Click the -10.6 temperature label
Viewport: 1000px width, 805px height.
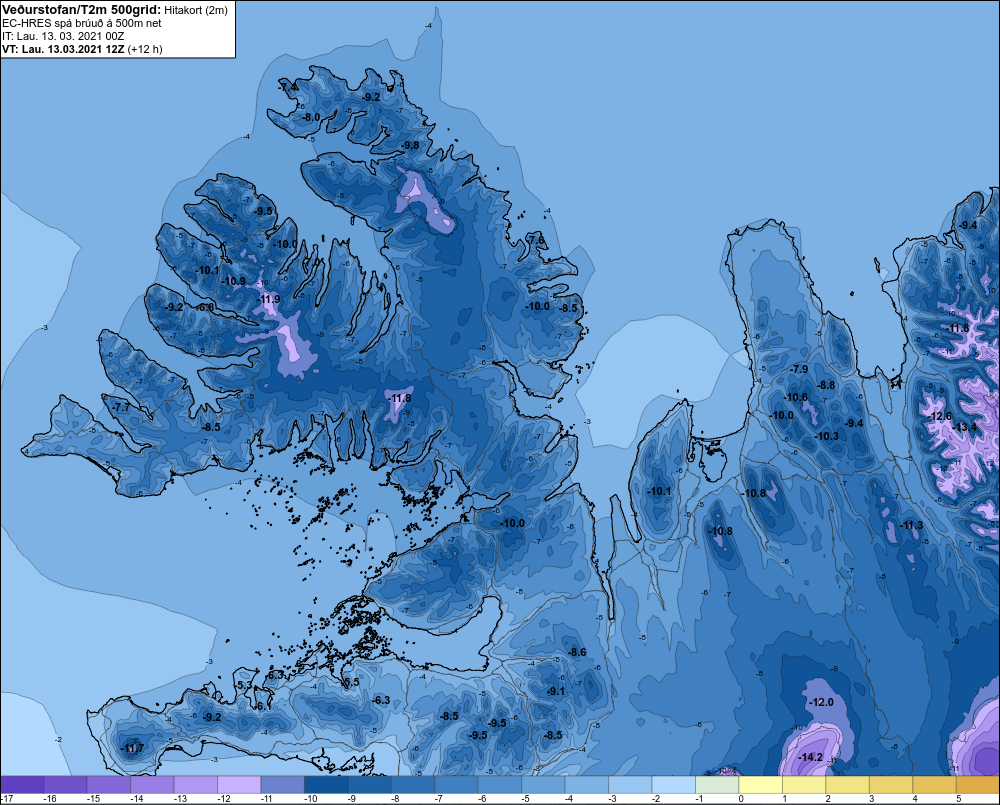point(795,397)
